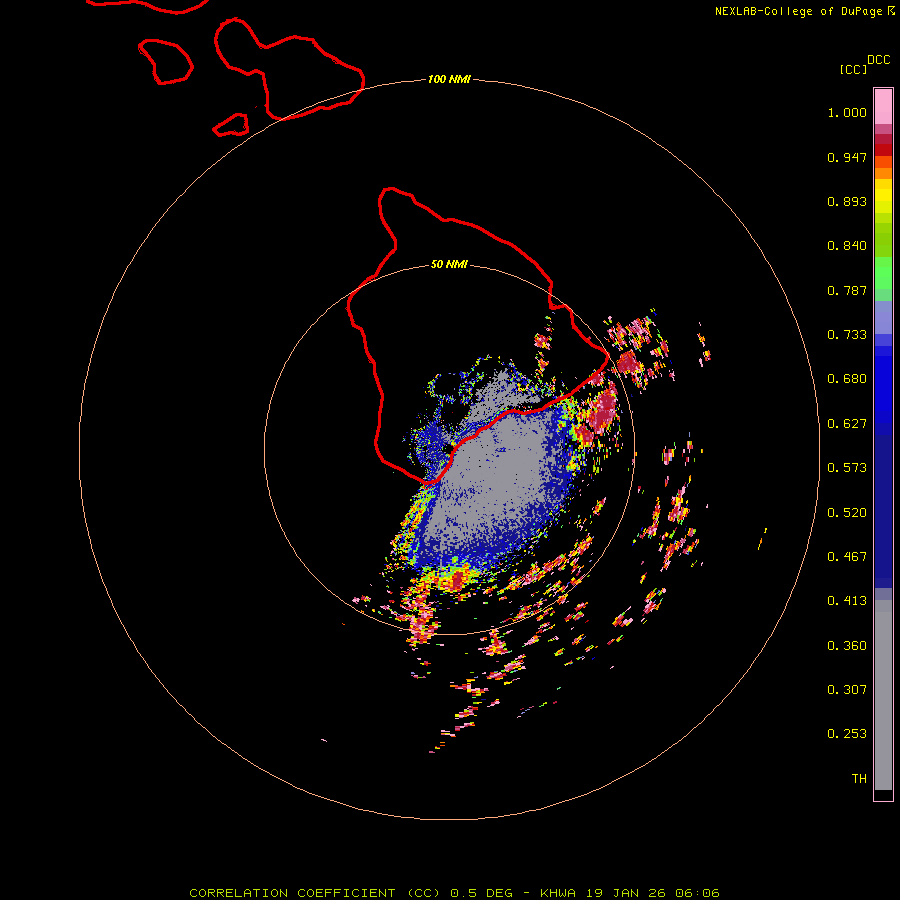Click the 0.840 scale value
This screenshot has height=900, width=900.
coord(847,246)
